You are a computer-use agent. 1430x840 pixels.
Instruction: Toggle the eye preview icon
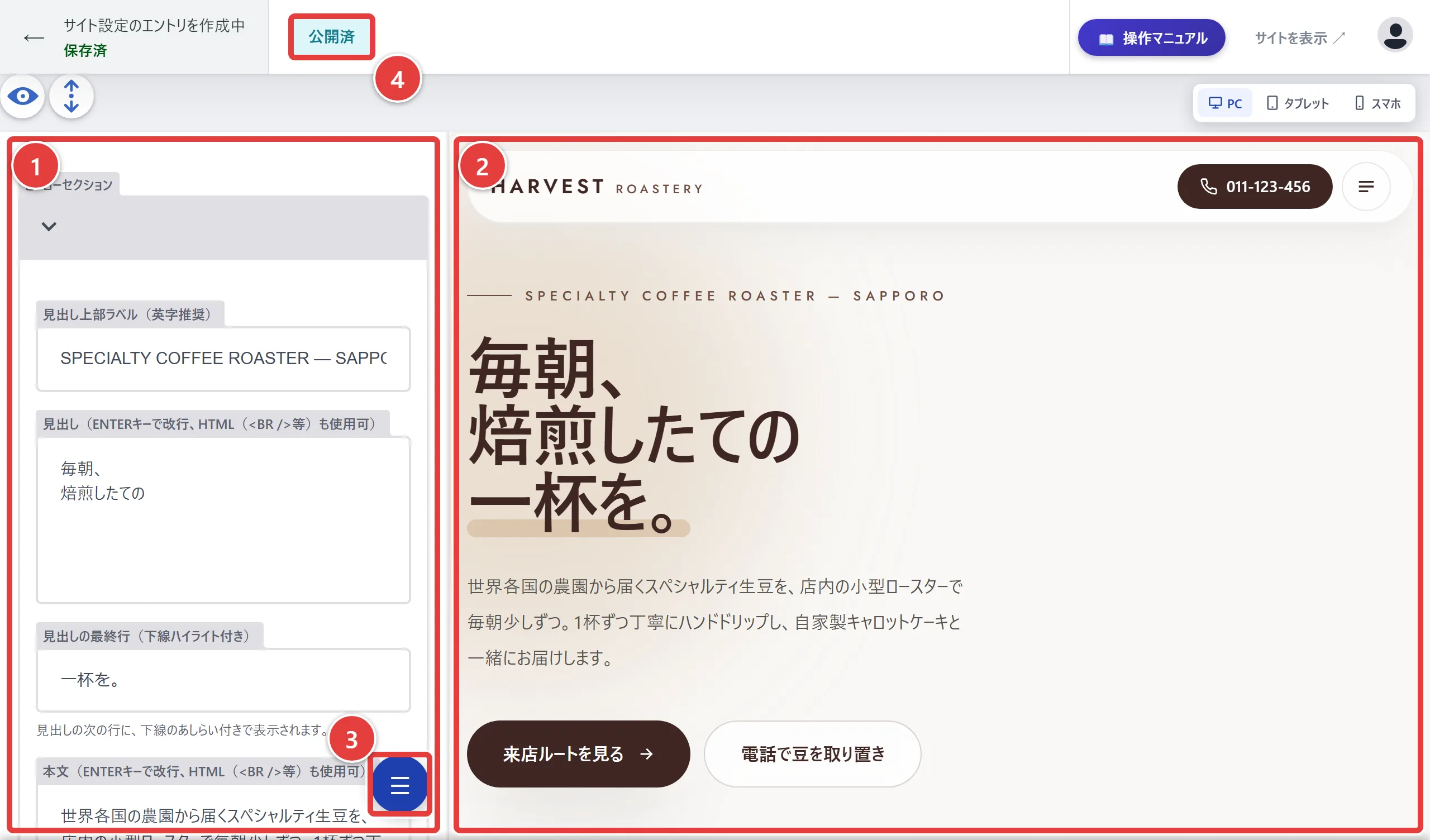coord(23,97)
